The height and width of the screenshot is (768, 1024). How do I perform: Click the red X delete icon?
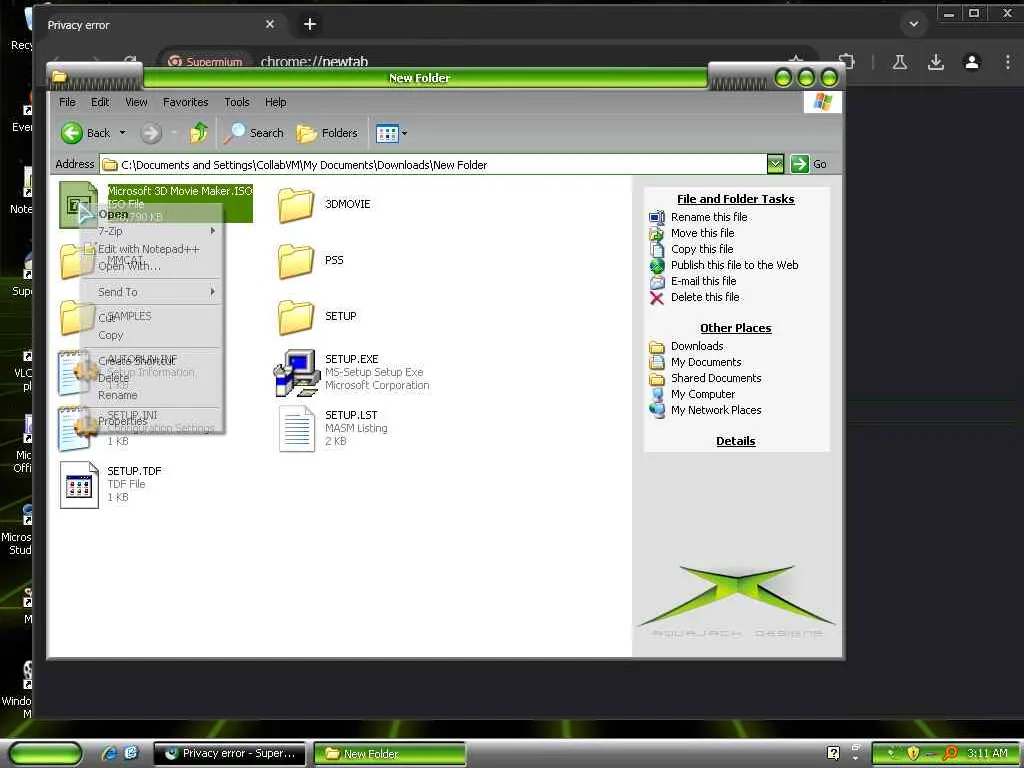[657, 298]
